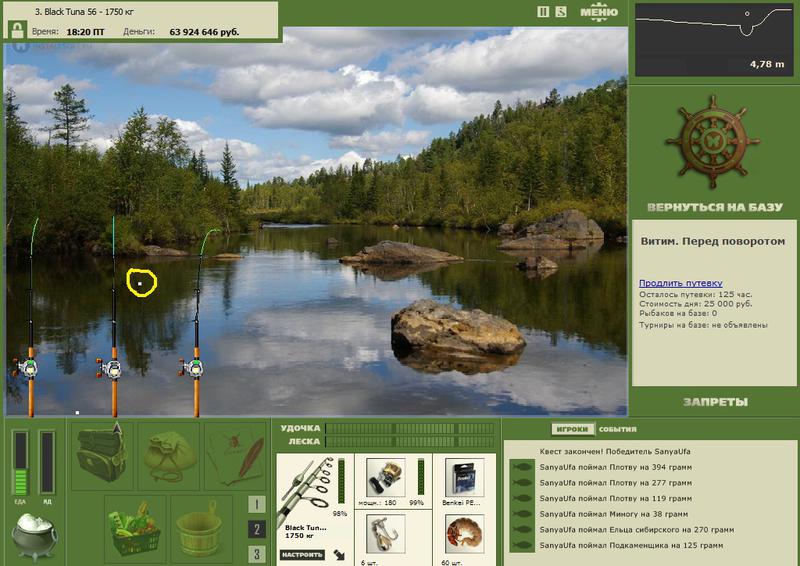The width and height of the screenshot is (800, 566).
Task: Select rod slot 1
Action: pyautogui.click(x=257, y=504)
